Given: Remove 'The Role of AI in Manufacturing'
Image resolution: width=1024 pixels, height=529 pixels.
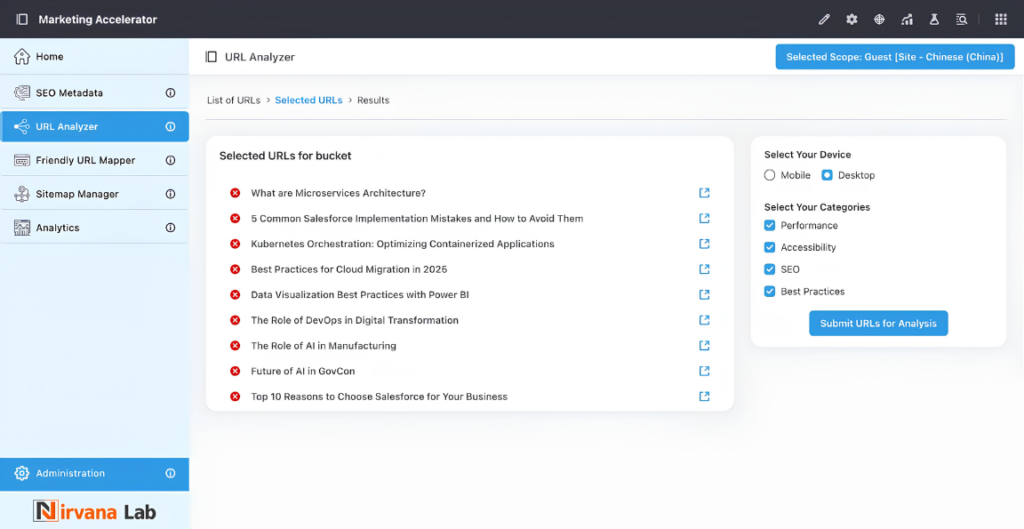Looking at the screenshot, I should pyautogui.click(x=235, y=345).
